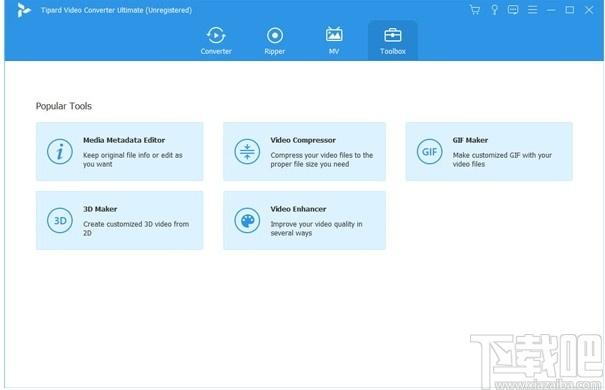Viewport: 605px width, 390px height.
Task: Open the Media Metadata Editor tool title
Action: pos(124,140)
